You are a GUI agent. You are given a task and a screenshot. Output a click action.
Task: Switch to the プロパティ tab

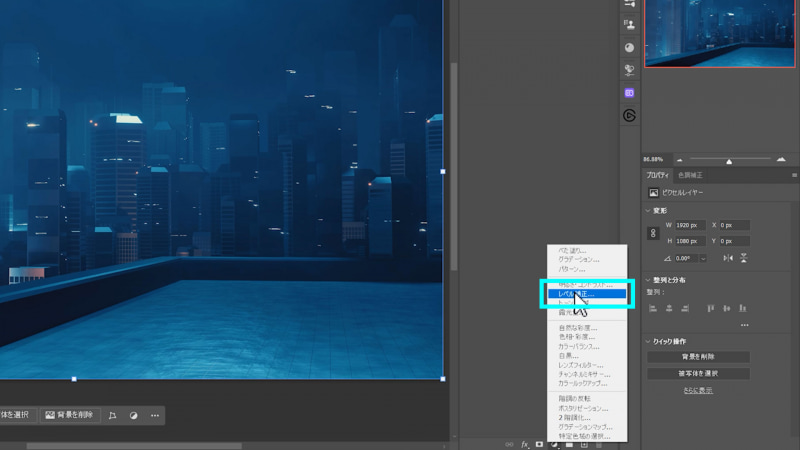[657, 175]
